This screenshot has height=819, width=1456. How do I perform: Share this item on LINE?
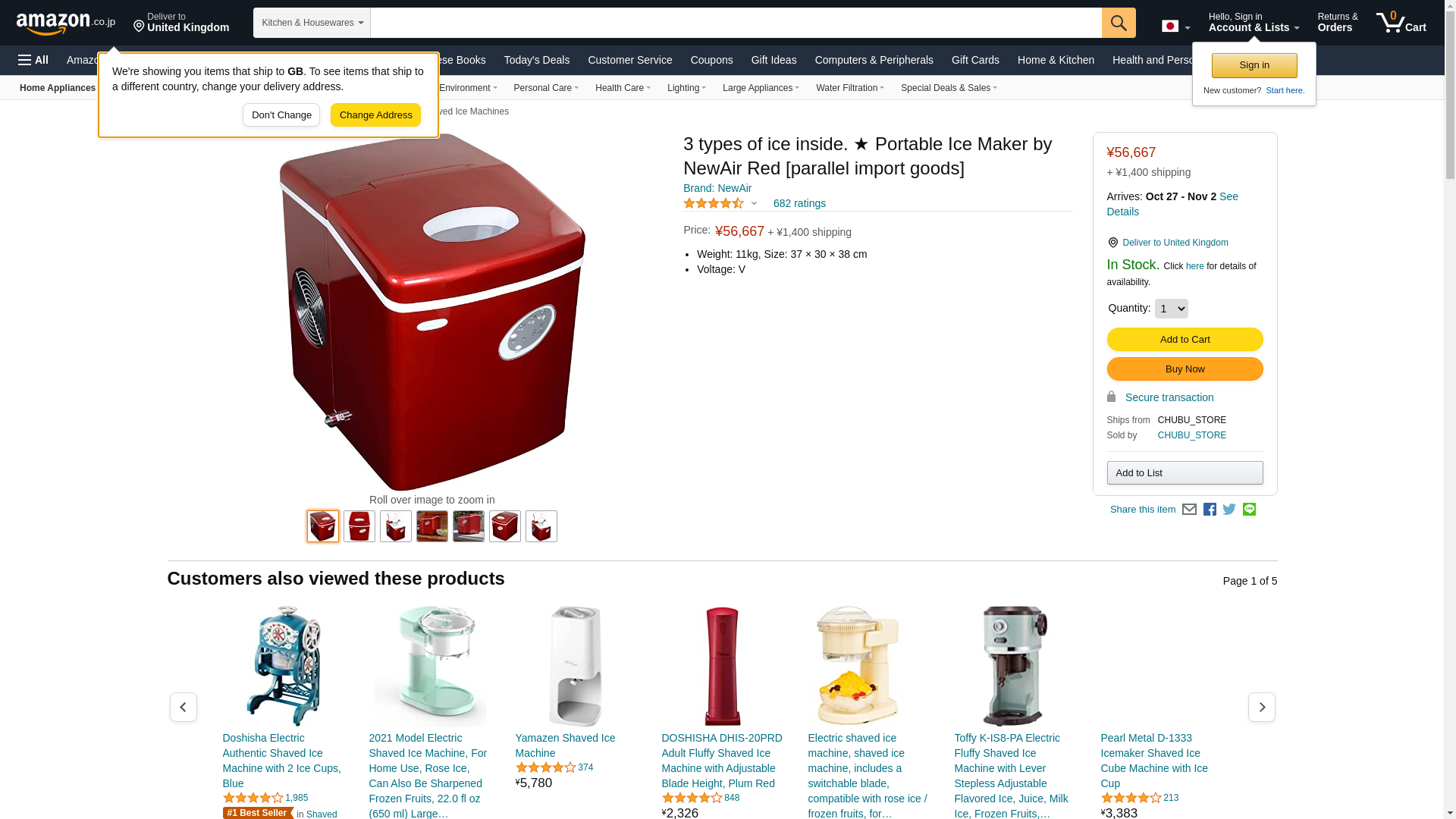1249,510
